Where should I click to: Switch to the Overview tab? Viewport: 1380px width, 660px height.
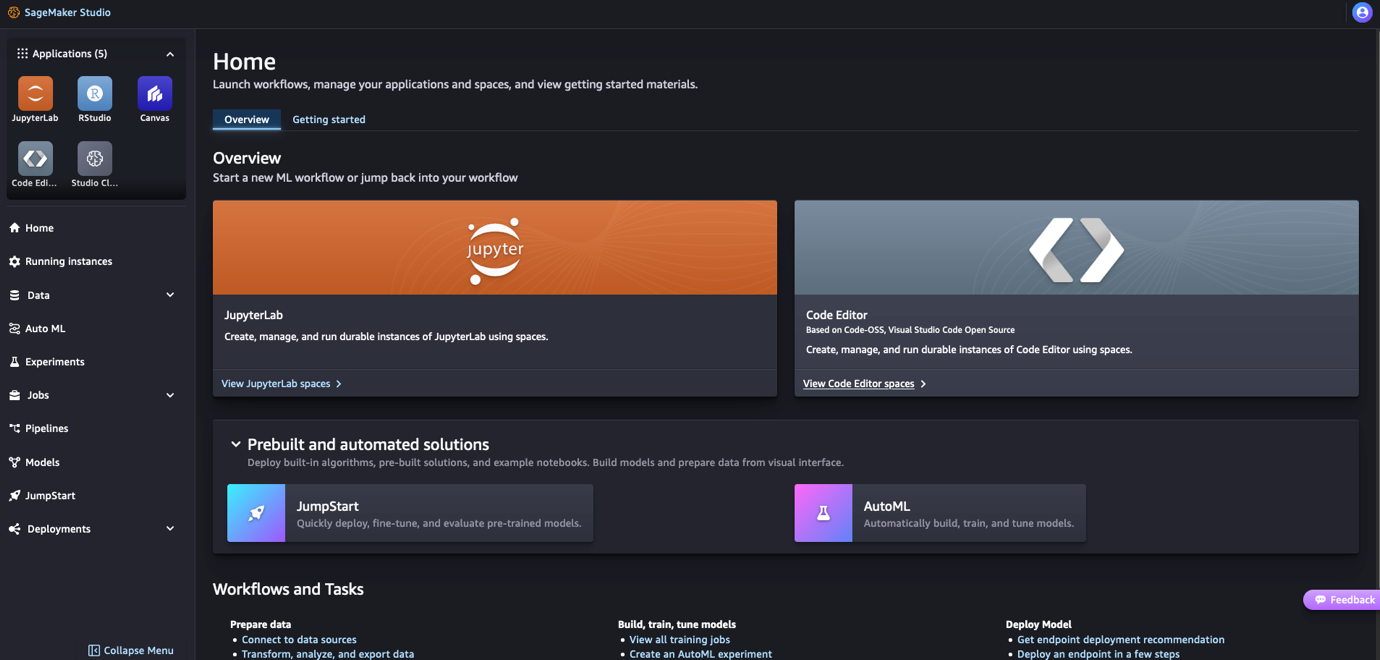(x=247, y=120)
